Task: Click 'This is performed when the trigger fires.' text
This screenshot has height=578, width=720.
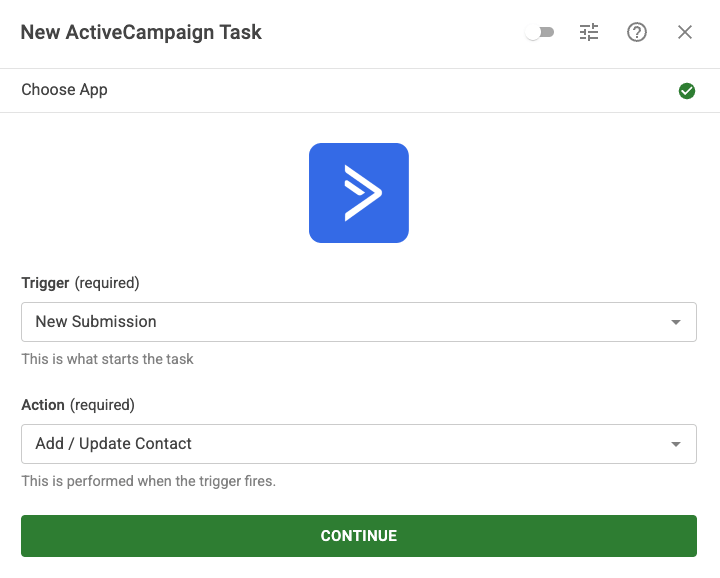Action: click(x=148, y=481)
